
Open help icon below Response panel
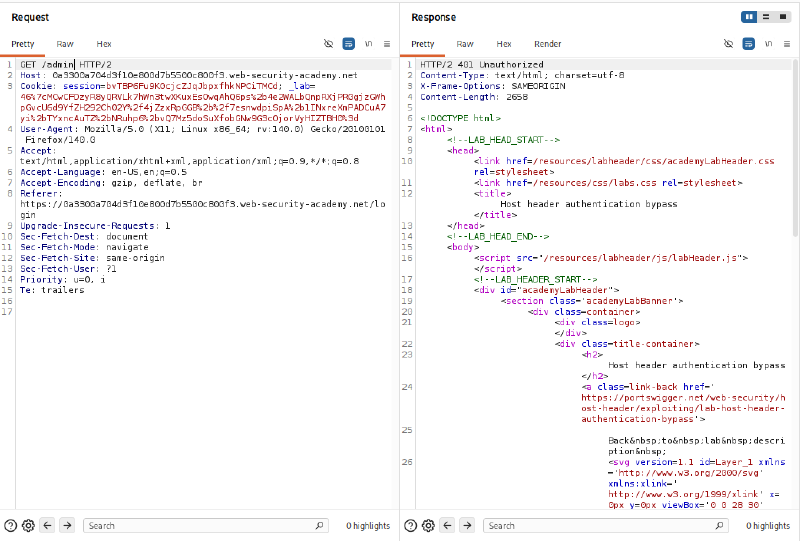pyautogui.click(x=410, y=526)
